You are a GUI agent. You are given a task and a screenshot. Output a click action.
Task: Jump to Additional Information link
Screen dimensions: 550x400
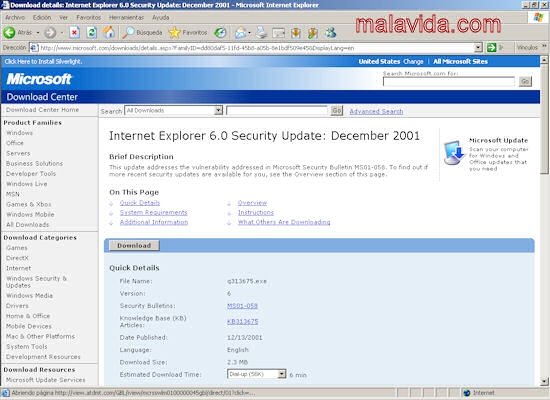point(154,222)
